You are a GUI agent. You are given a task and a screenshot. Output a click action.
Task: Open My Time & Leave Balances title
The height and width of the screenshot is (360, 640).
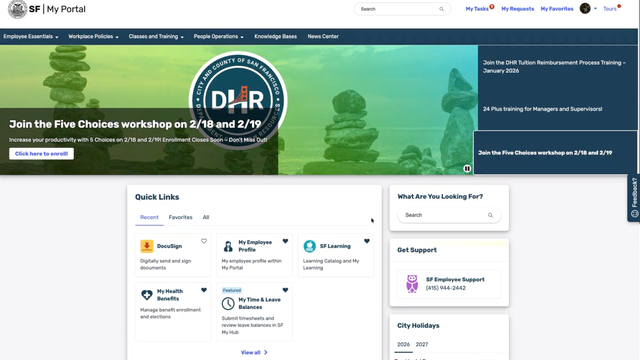click(x=259, y=303)
